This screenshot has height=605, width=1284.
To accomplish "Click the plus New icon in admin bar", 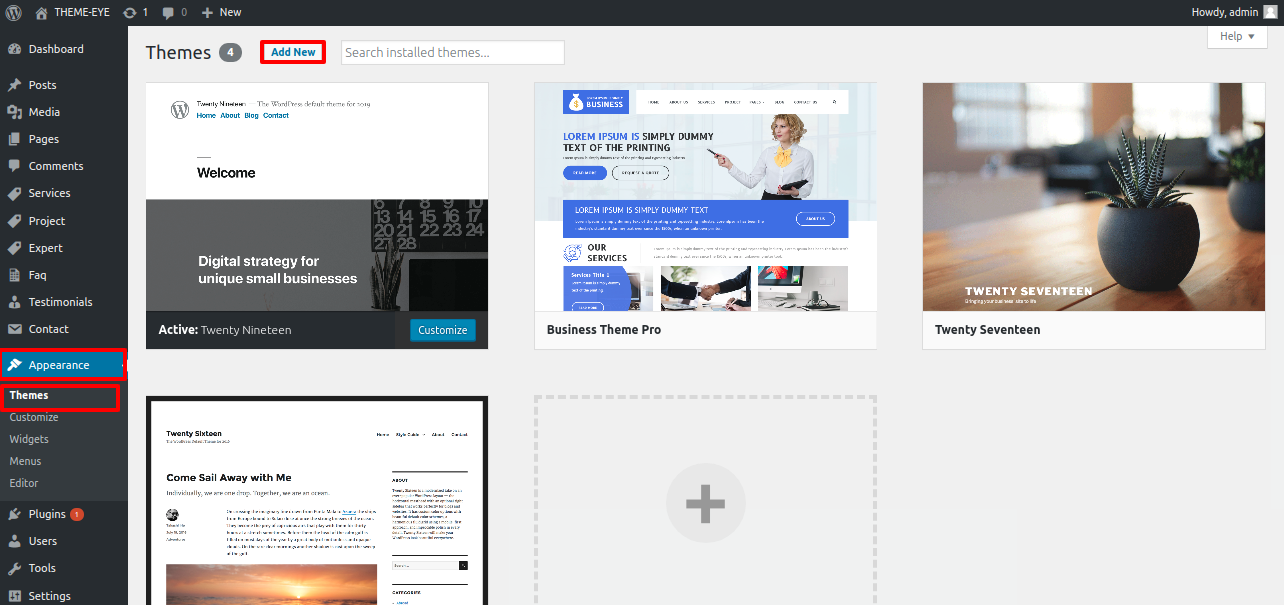I will (x=207, y=12).
